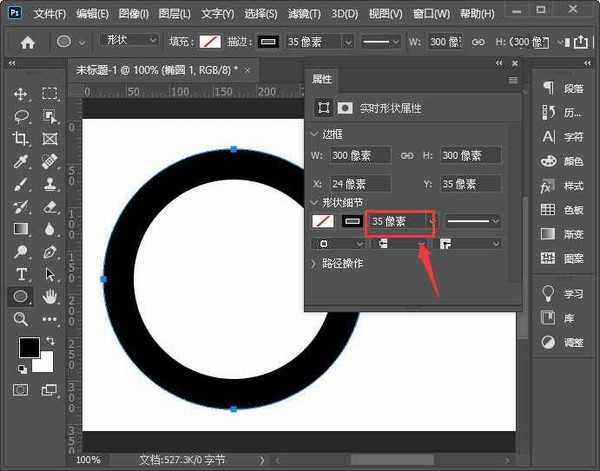Screen dimensions: 600x471
Task: Select the Gradient tool
Action: [21, 229]
